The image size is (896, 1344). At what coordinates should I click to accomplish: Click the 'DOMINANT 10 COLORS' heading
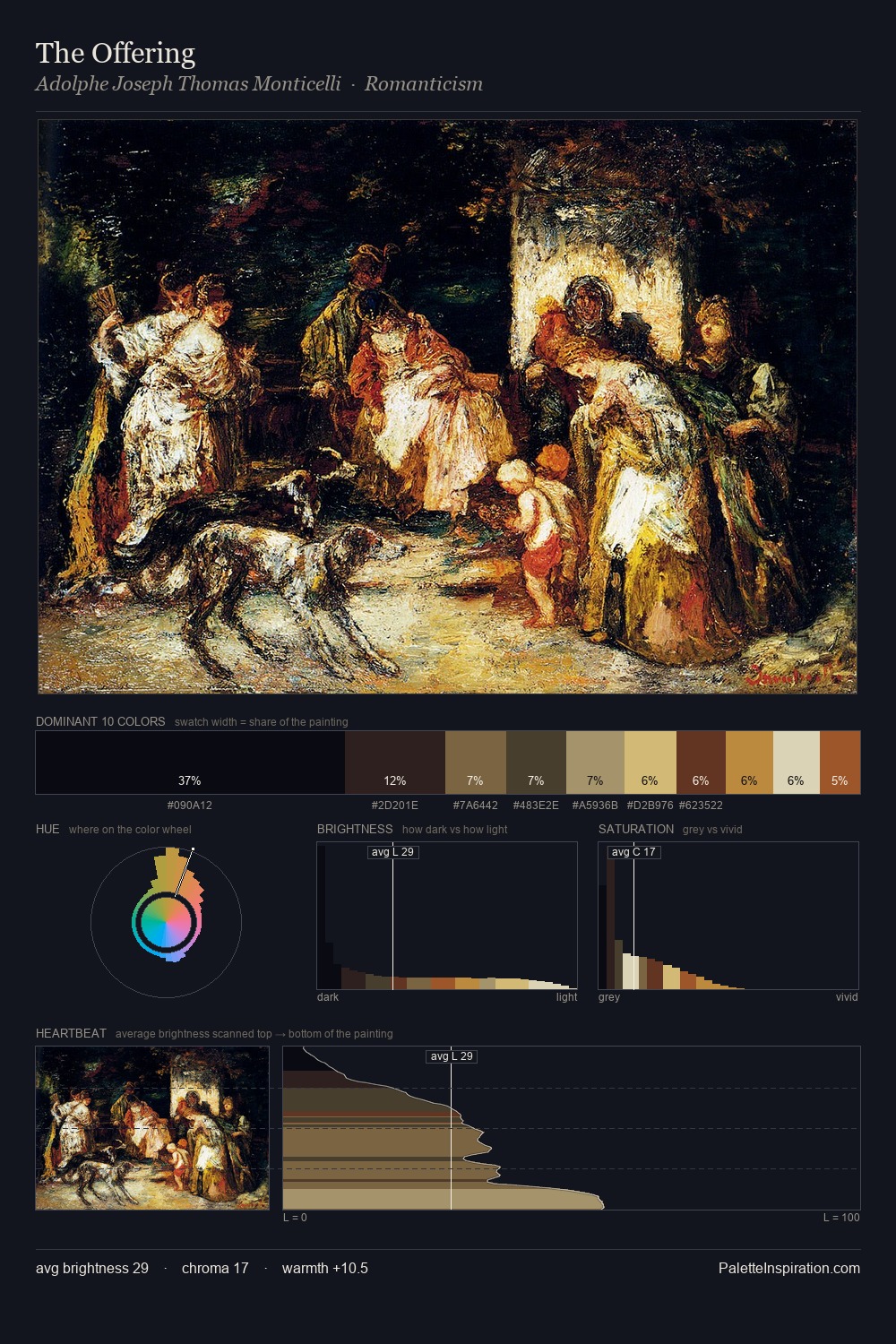(x=100, y=721)
